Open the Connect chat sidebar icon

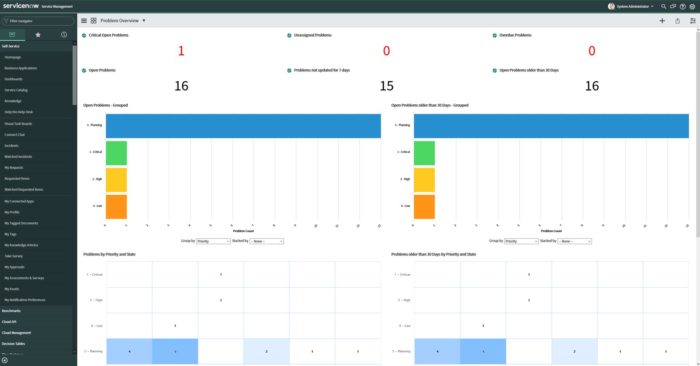[673, 7]
